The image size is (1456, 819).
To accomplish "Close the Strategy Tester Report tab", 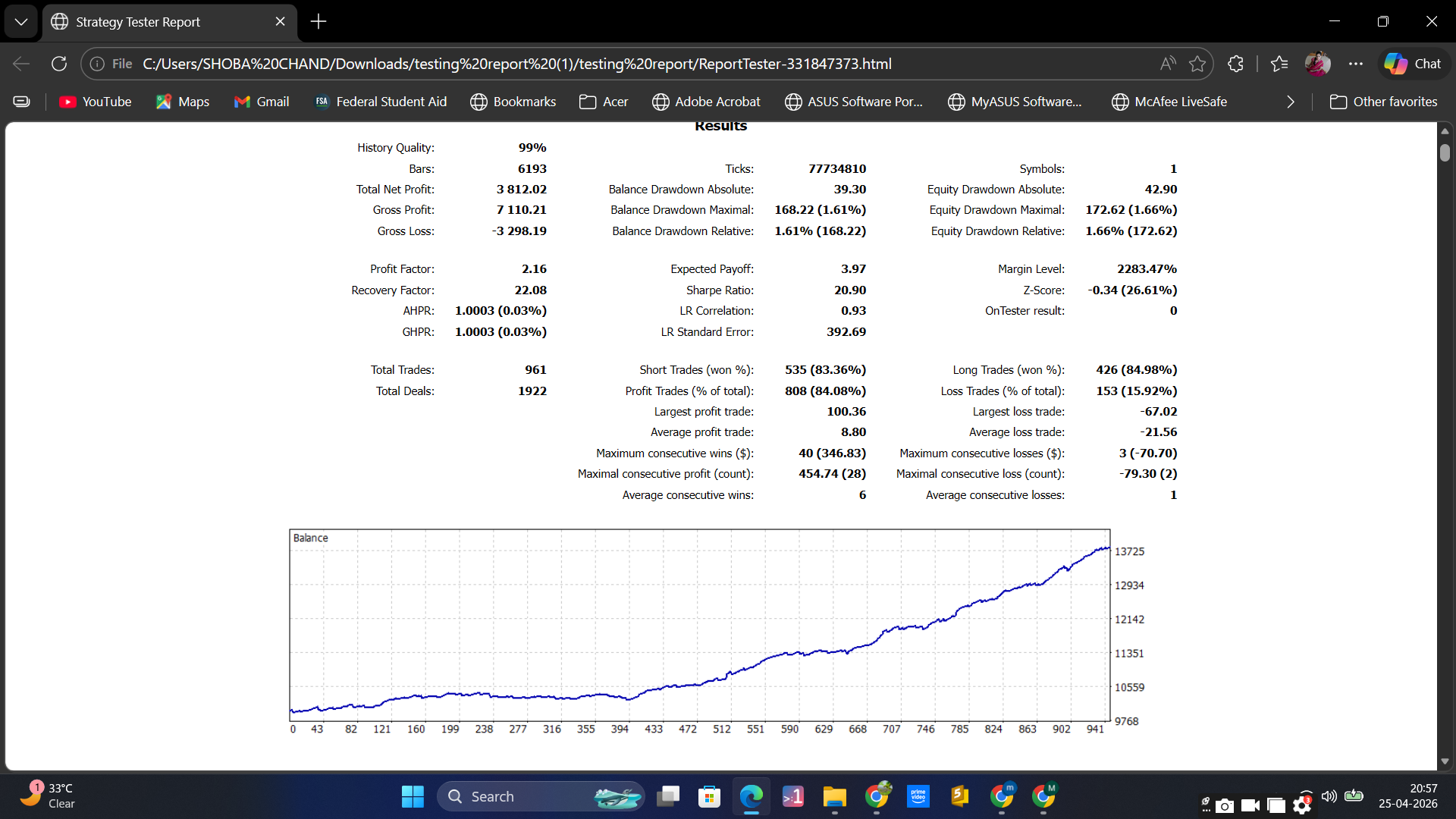I will [280, 21].
